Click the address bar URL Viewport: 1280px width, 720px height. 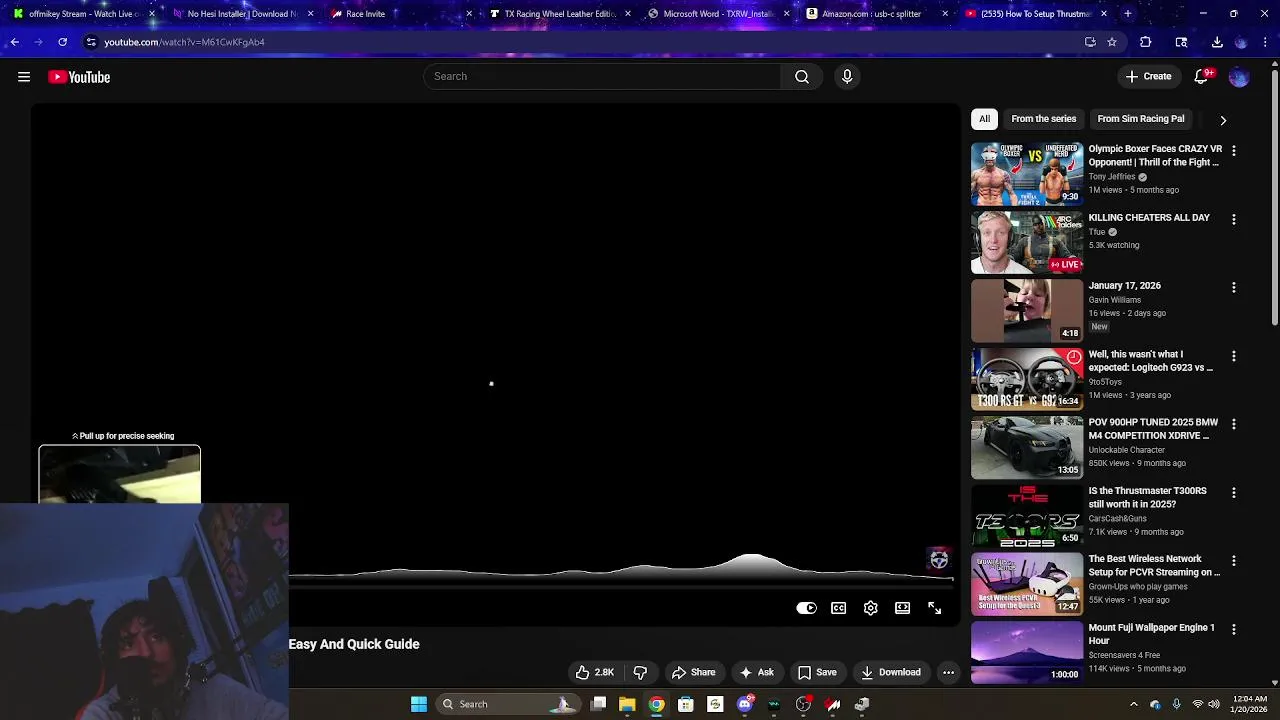pos(185,42)
